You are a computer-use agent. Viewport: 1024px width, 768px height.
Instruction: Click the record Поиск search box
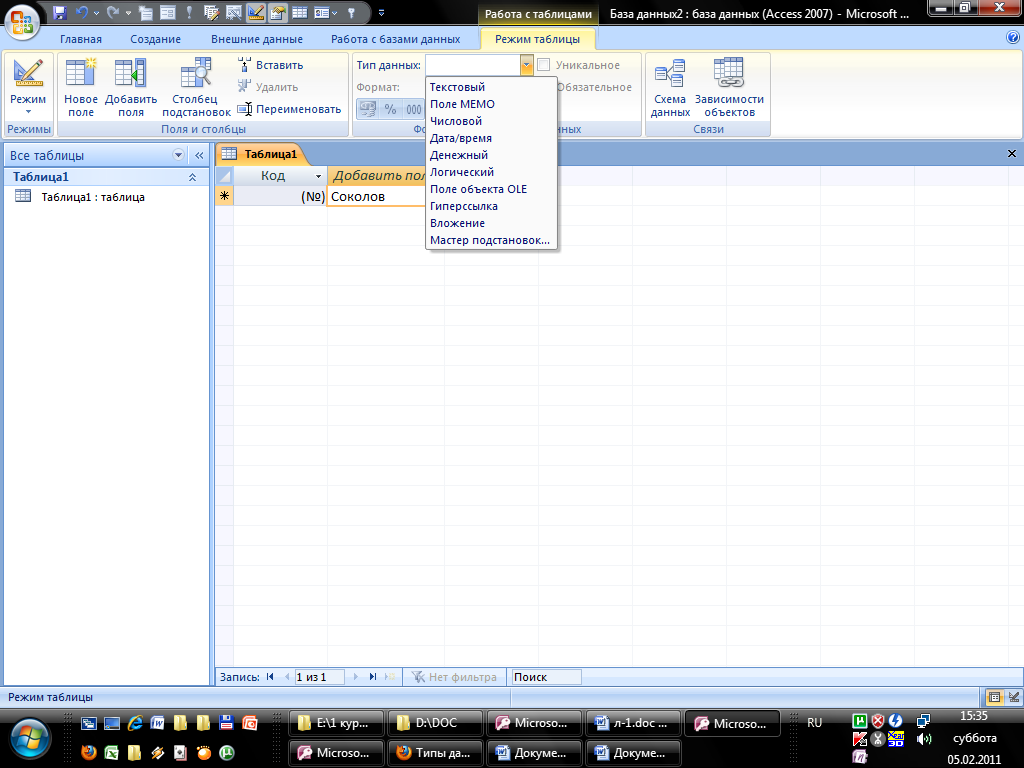click(546, 677)
